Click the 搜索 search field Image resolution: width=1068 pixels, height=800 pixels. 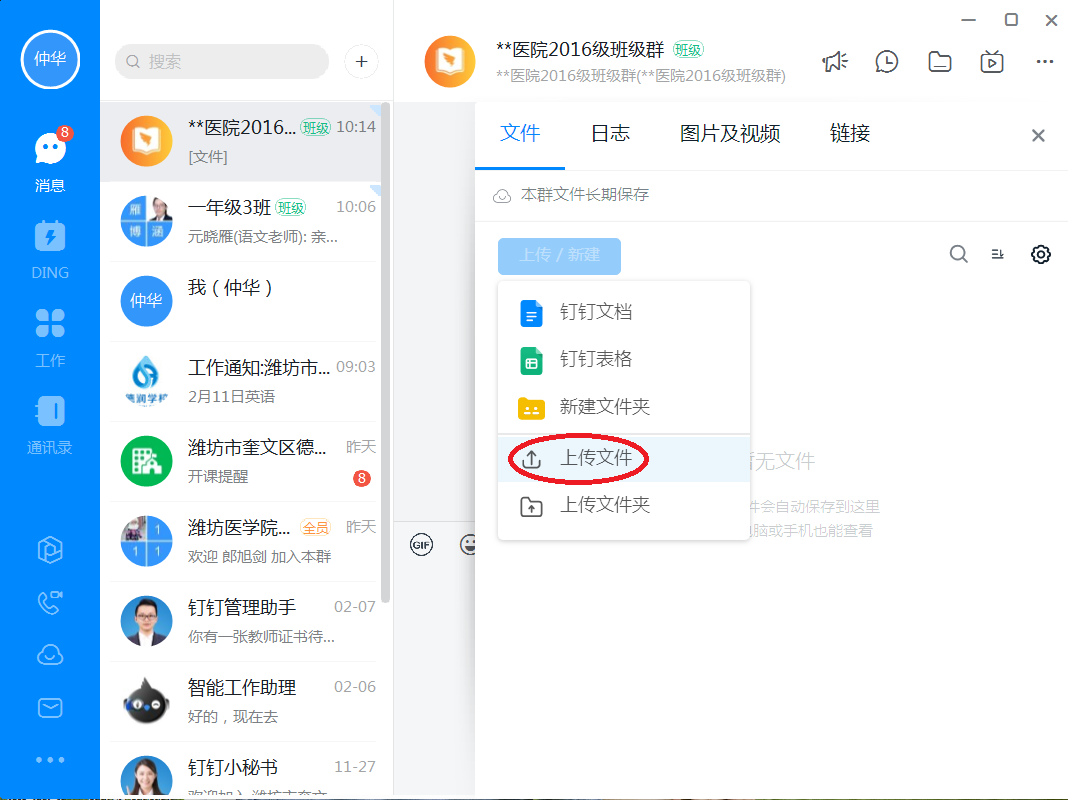tap(222, 62)
